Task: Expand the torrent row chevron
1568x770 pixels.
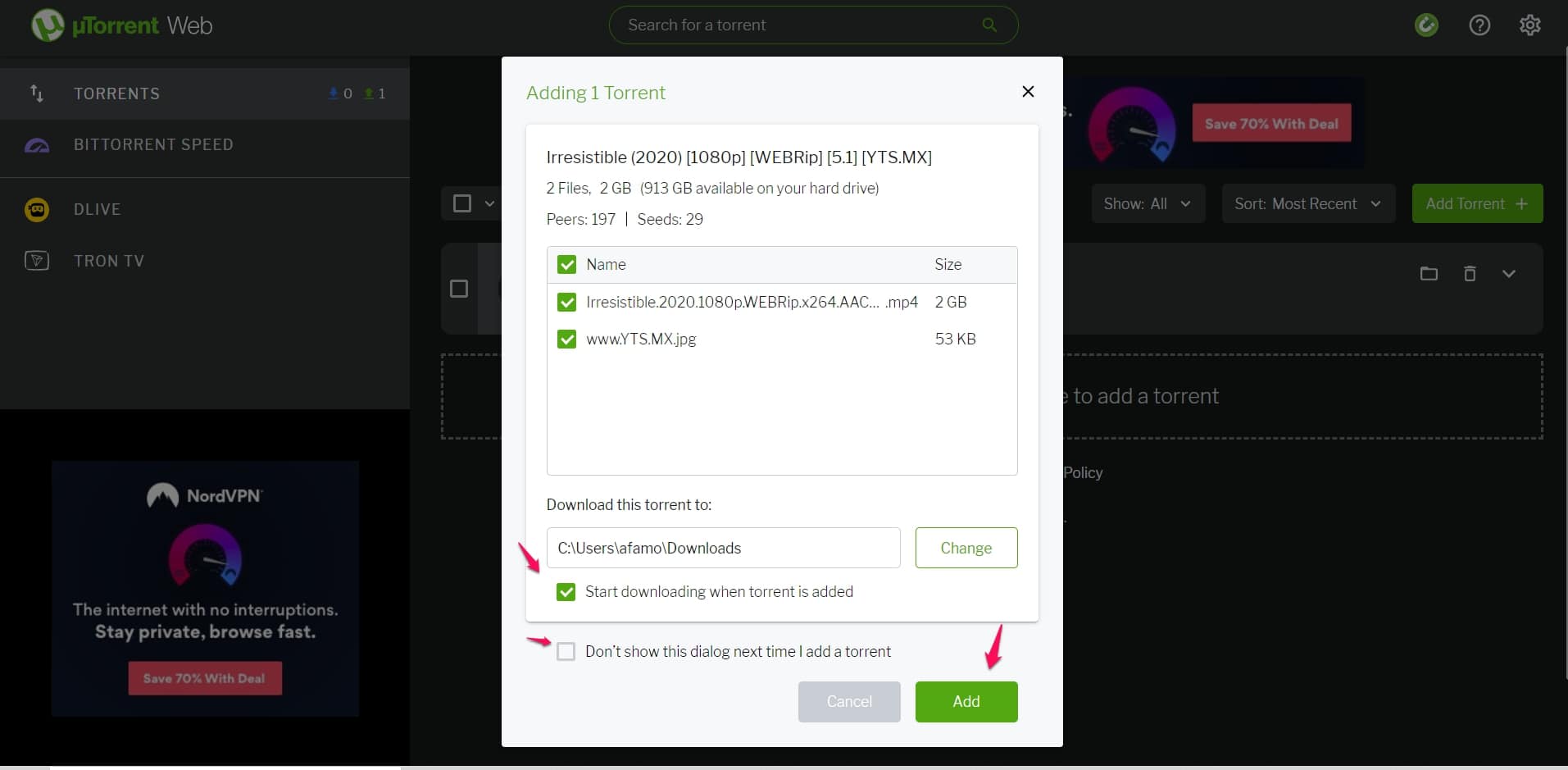Action: point(1508,274)
